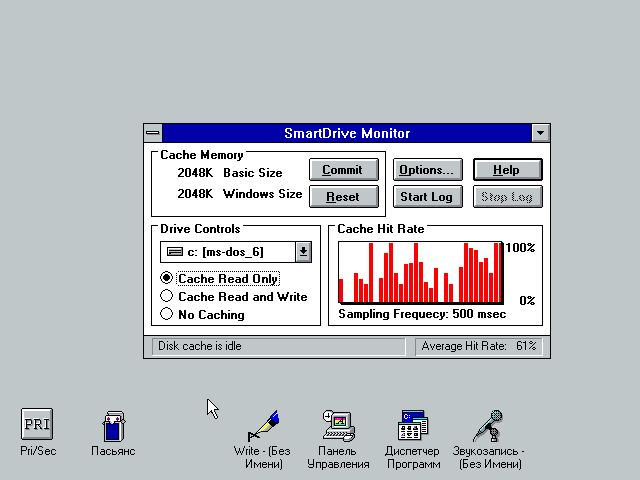Image resolution: width=640 pixels, height=480 pixels.
Task: Click the Help button
Action: (507, 170)
